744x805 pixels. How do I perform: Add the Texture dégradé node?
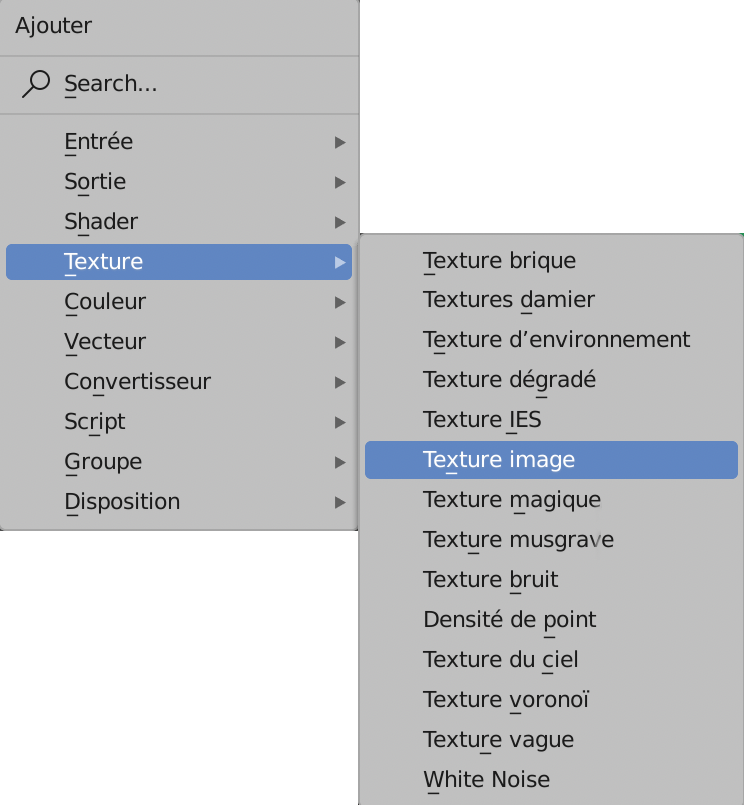point(509,380)
